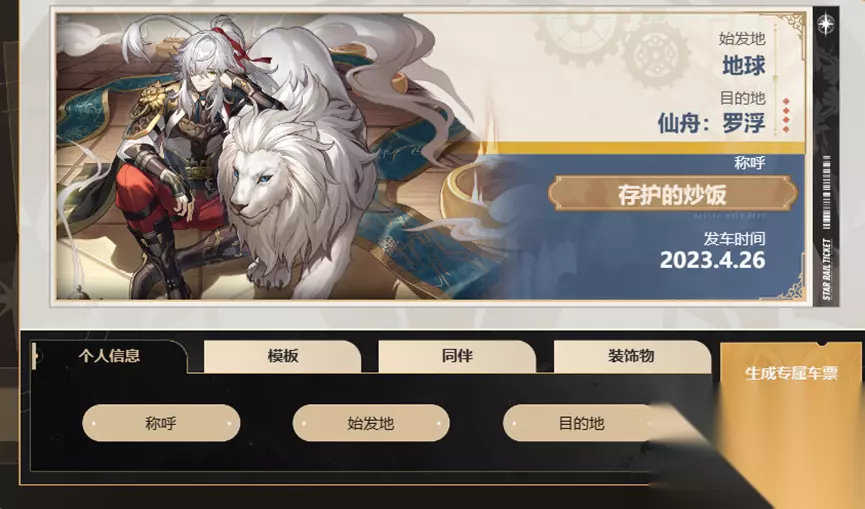Click the 存护的炒饭 name plate
This screenshot has width=865, height=509.
pos(673,194)
